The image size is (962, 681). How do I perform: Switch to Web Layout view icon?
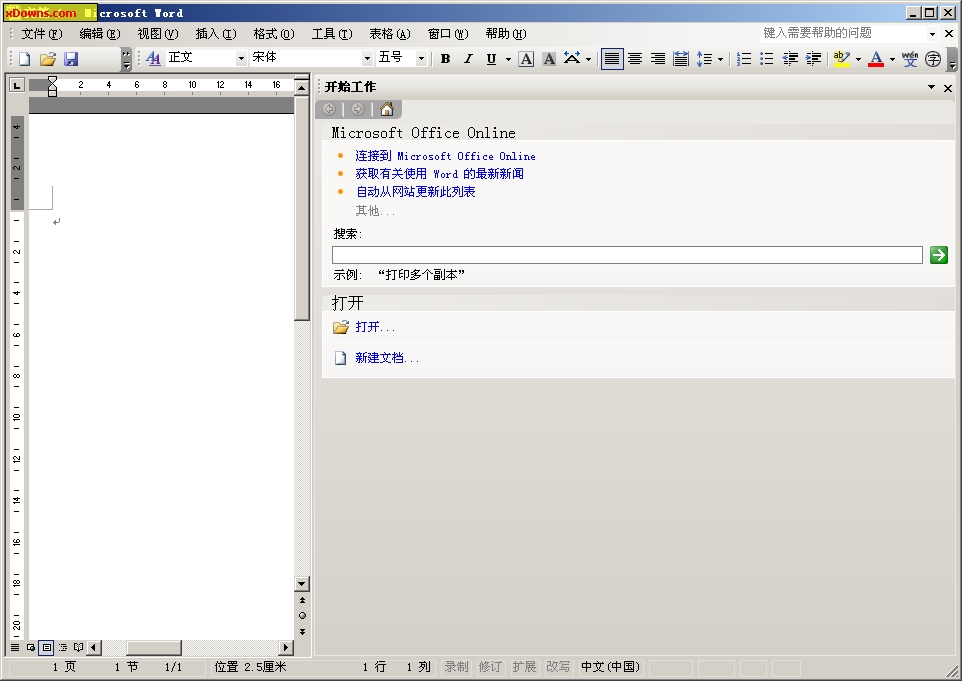pos(31,647)
